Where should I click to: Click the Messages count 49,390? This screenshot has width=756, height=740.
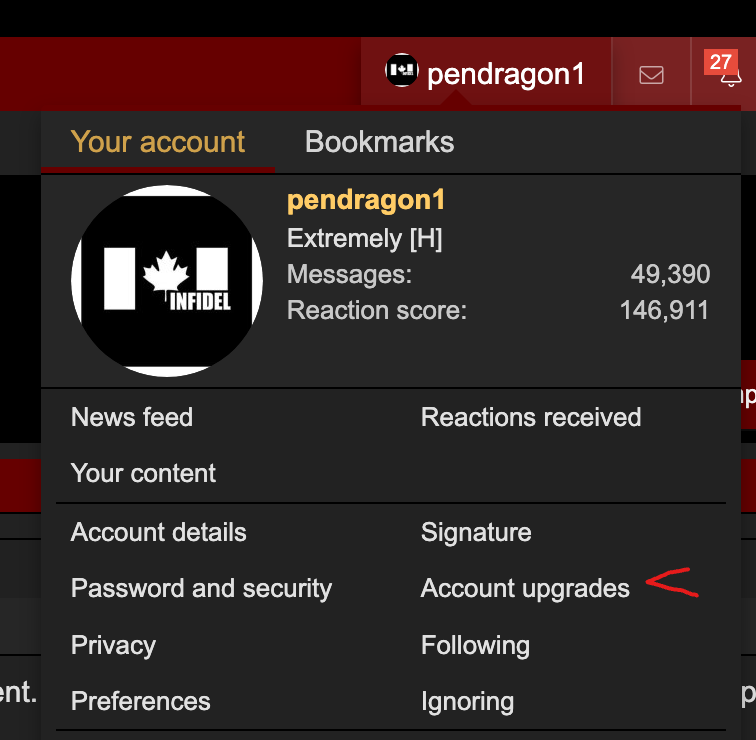tap(670, 275)
